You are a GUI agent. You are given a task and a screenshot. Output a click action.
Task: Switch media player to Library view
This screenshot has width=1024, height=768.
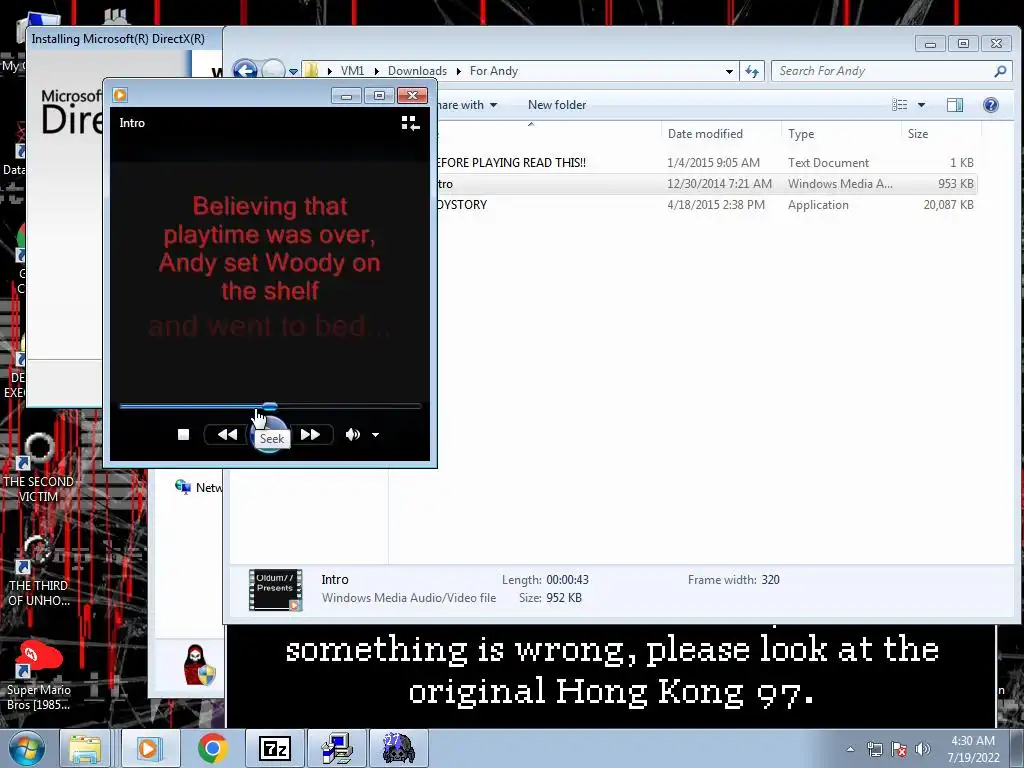tap(410, 123)
